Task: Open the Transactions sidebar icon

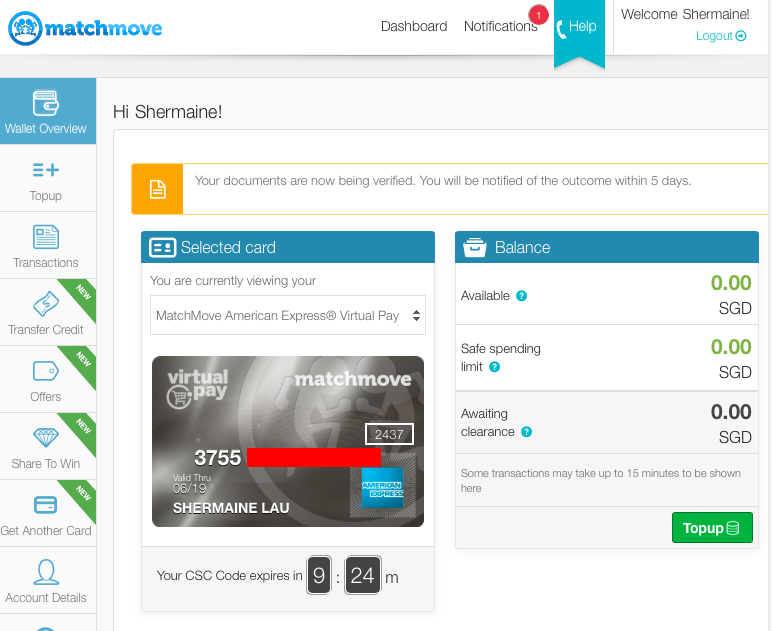Action: (46, 237)
